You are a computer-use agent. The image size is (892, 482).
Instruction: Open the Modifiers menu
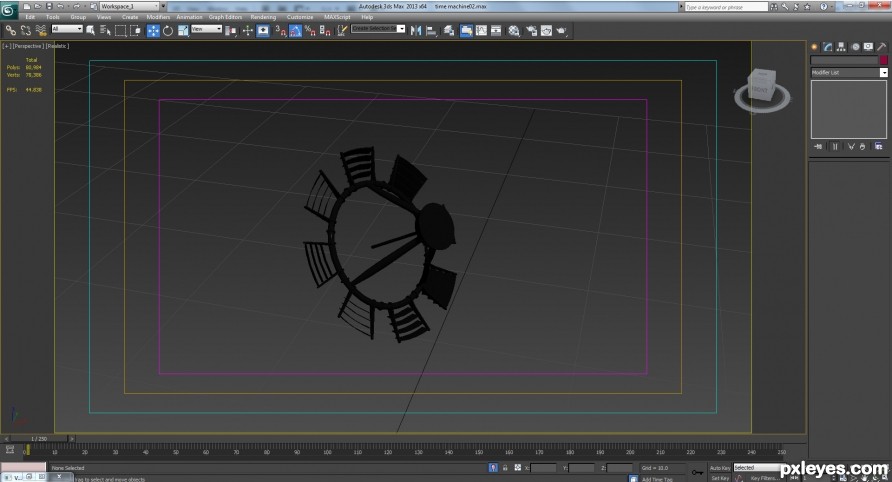158,17
